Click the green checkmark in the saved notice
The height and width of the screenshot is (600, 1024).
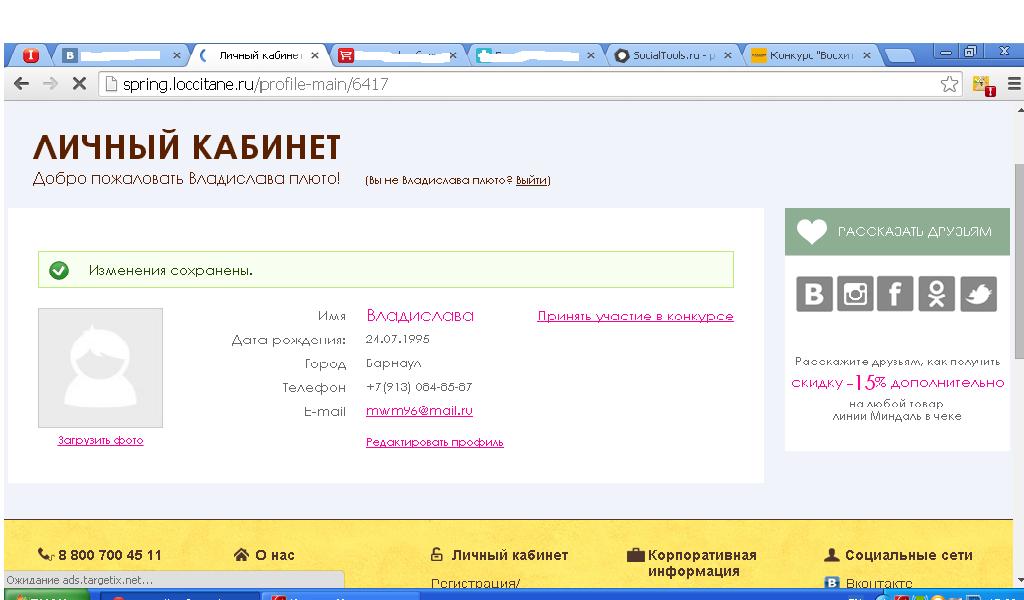59,270
